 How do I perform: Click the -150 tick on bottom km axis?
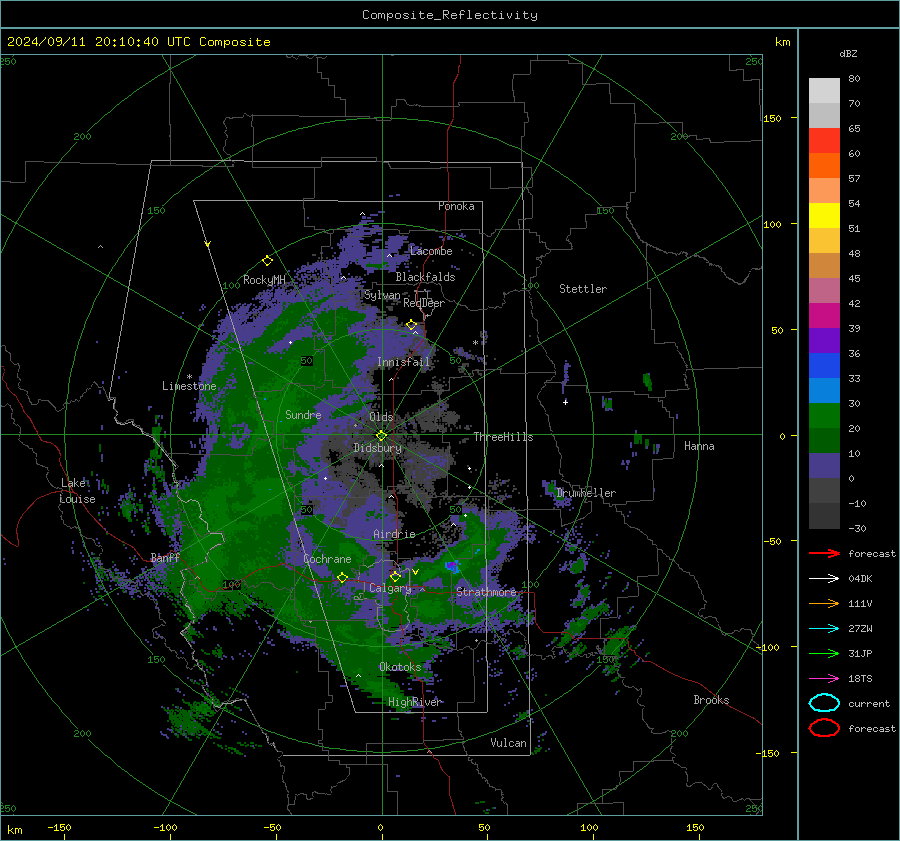59,827
